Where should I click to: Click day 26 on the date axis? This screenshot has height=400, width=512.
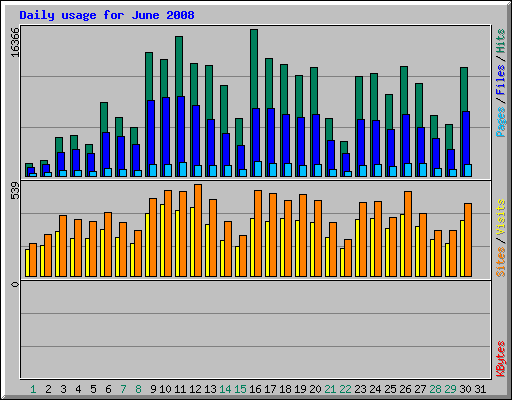click(405, 389)
